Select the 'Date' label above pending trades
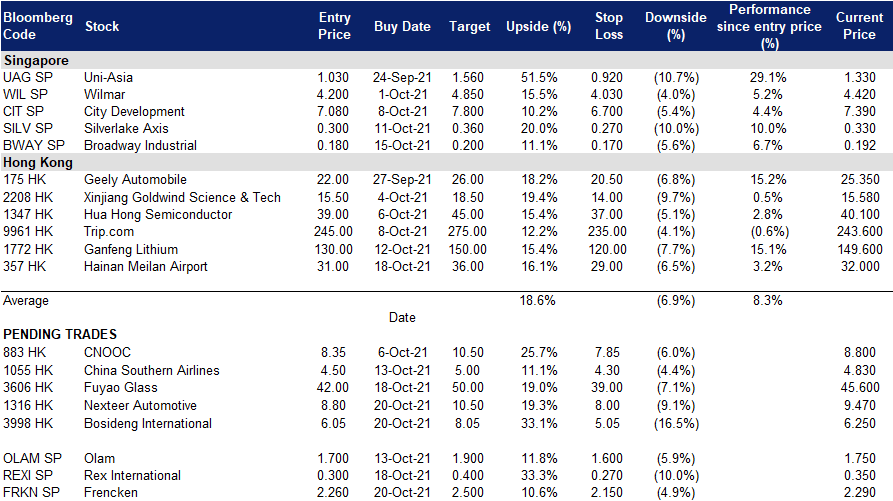Screen dimensions: 893x501 [x=402, y=318]
